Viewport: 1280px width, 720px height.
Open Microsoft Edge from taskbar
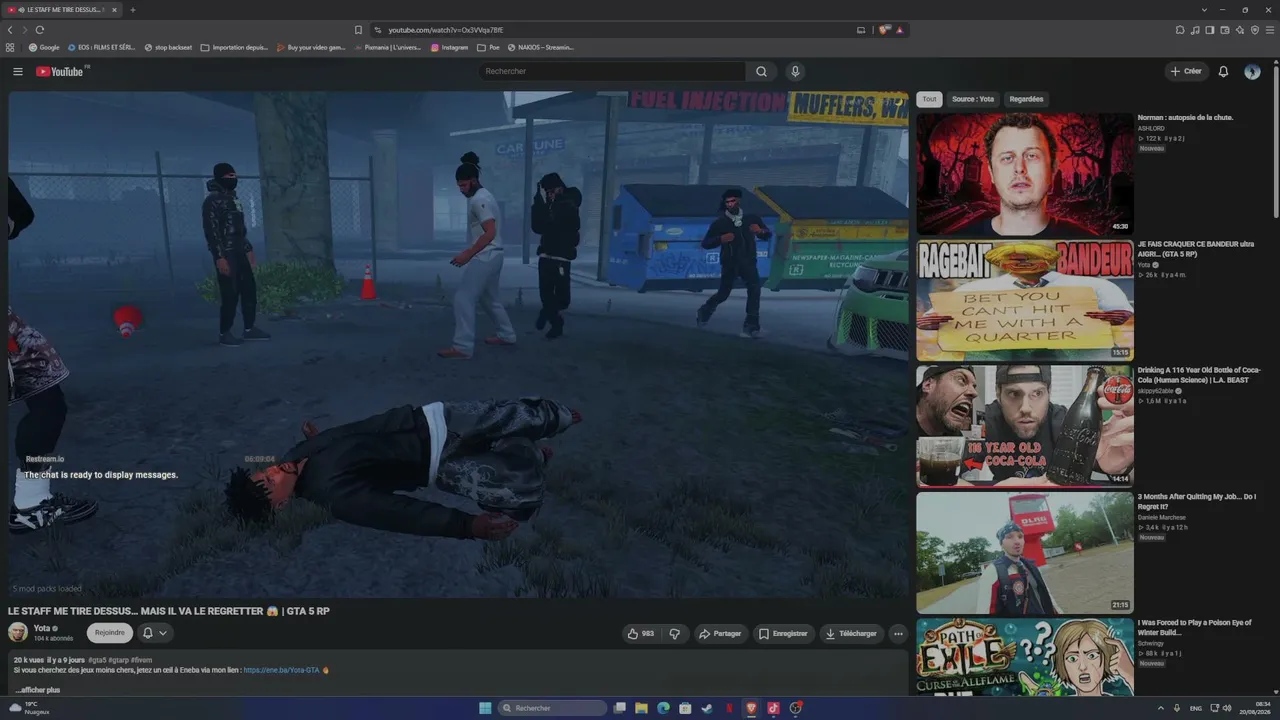pos(663,708)
